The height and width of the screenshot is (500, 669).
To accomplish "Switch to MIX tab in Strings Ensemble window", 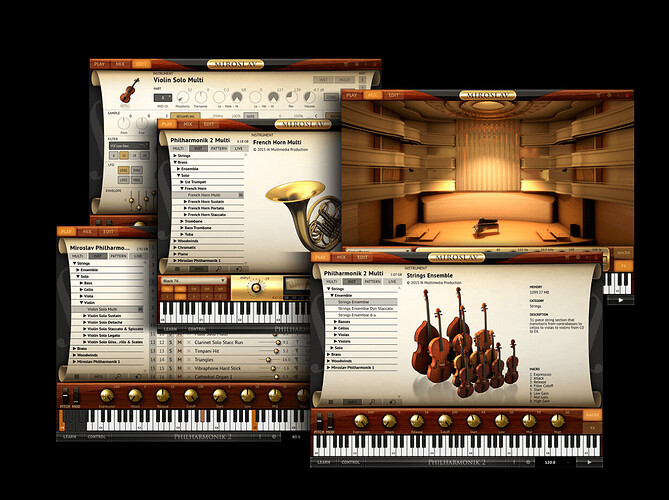I will [x=341, y=257].
